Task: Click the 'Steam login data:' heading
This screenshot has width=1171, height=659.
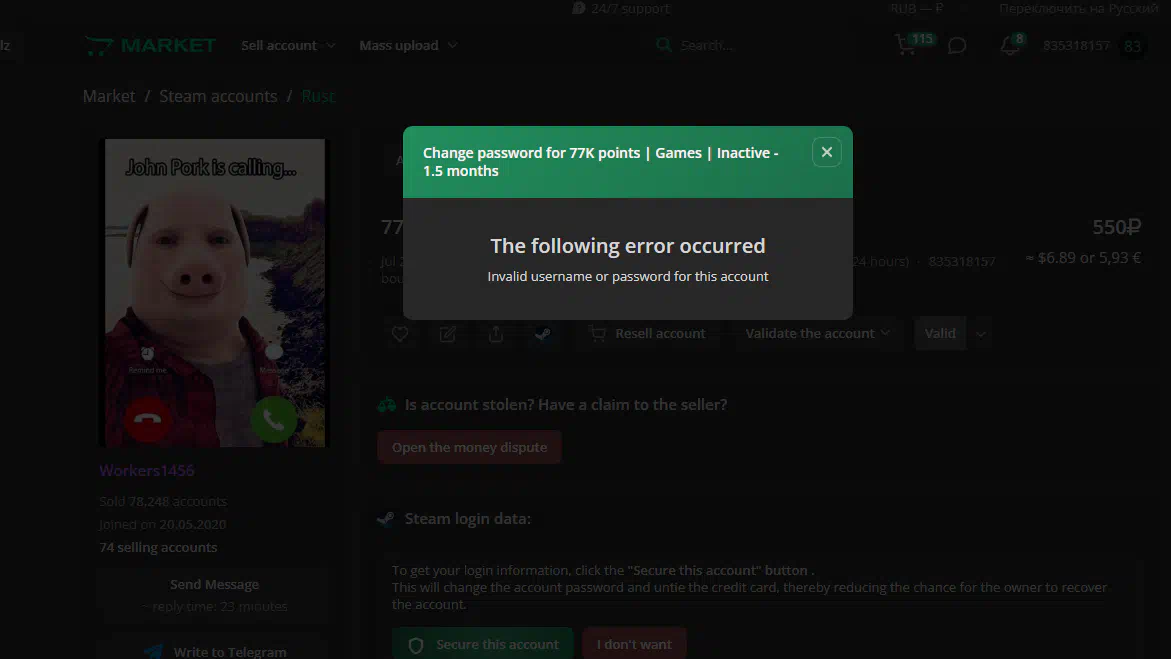Action: tap(468, 519)
